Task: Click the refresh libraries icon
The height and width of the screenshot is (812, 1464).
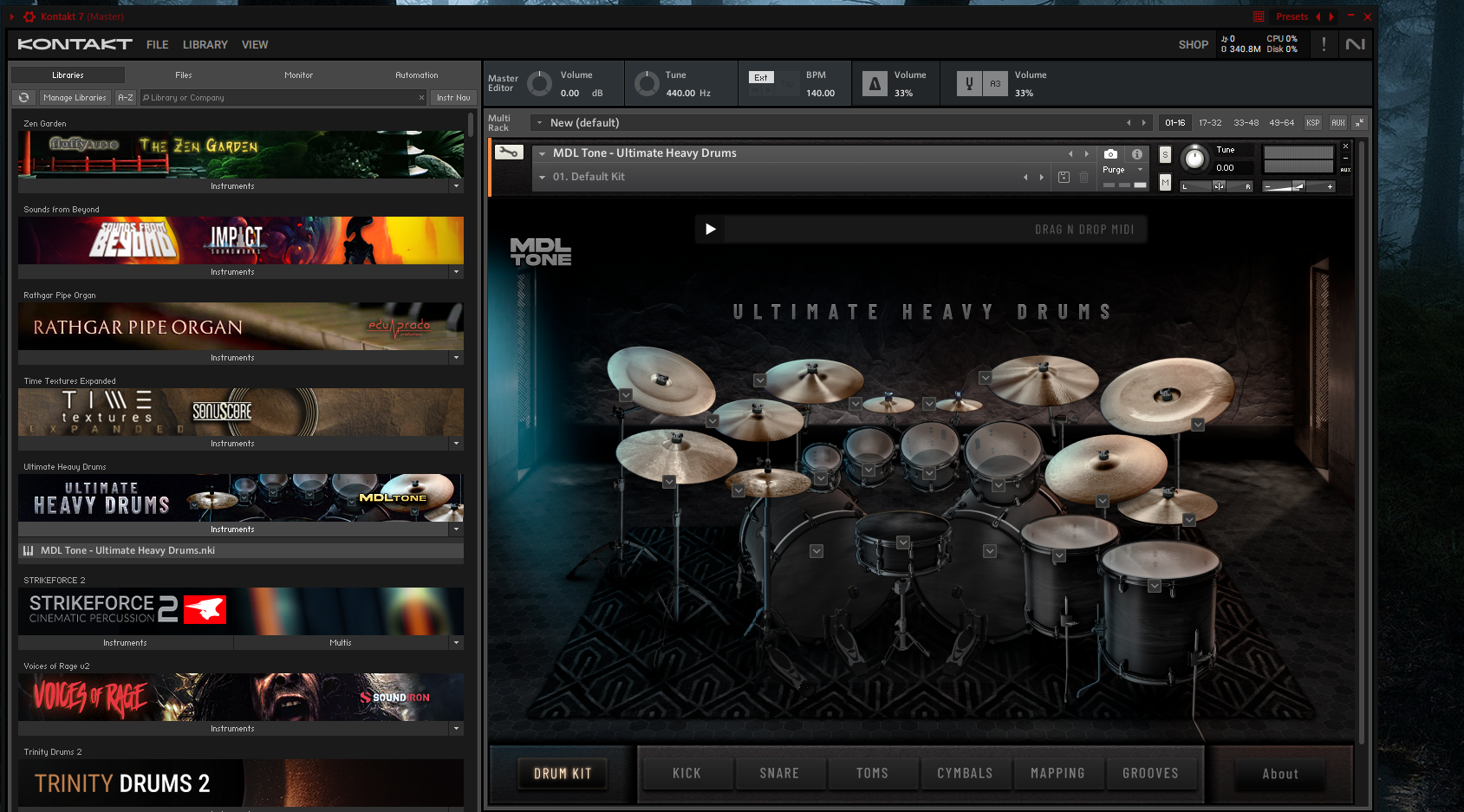Action: 23,98
